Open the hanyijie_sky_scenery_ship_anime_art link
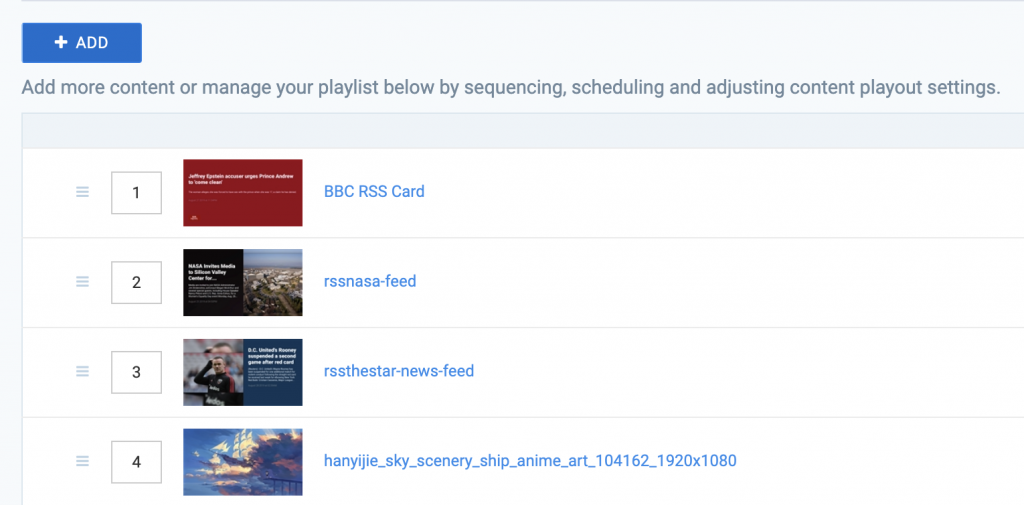 pos(530,461)
